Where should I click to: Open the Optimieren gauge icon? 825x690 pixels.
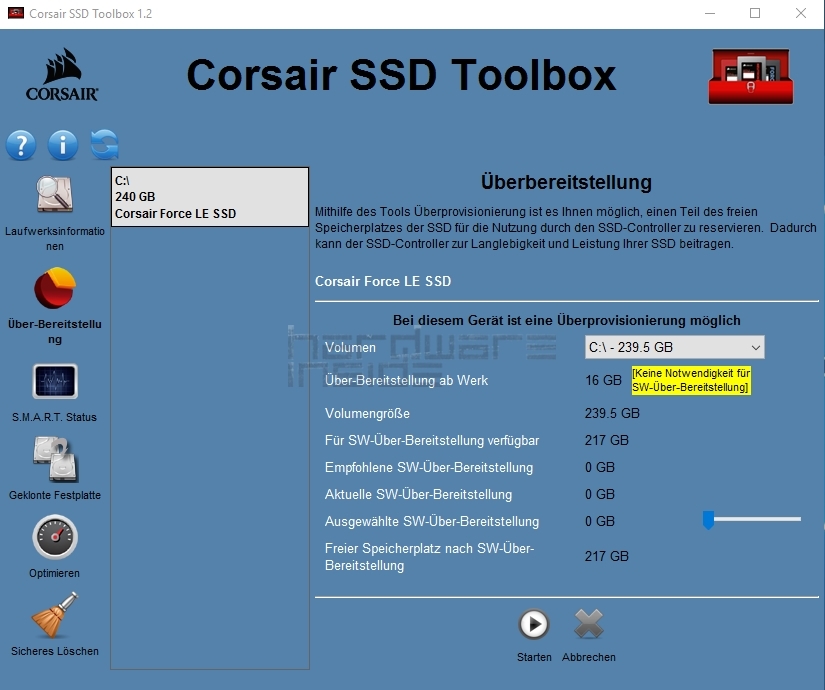tap(54, 538)
